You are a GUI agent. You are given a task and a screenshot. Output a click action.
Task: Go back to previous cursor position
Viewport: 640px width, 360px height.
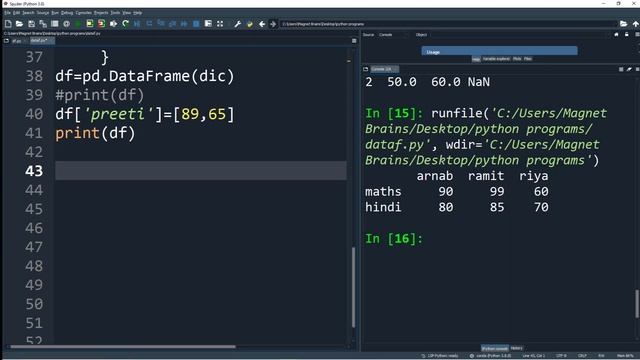[x=262, y=24]
